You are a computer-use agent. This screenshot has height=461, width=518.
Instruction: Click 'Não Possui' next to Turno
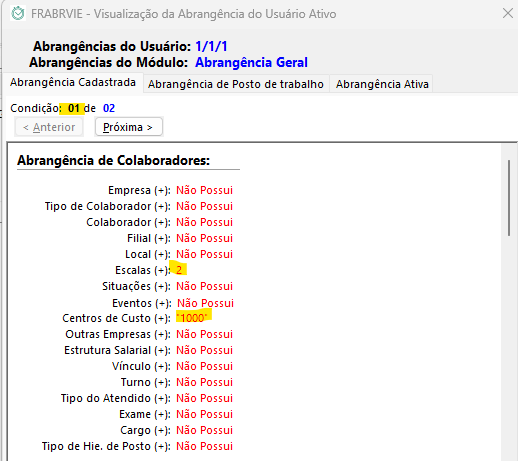click(204, 382)
